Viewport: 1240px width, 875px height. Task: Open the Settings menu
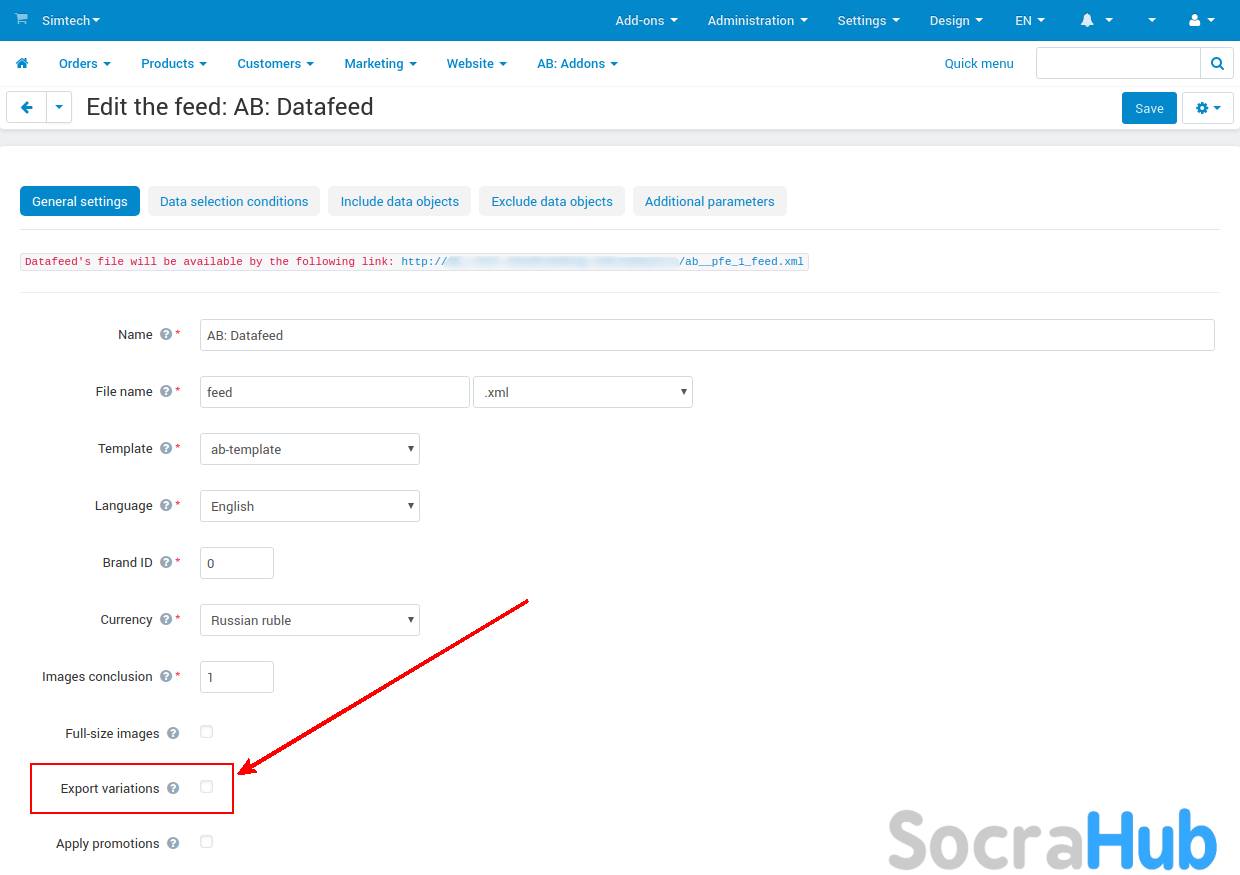[868, 20]
